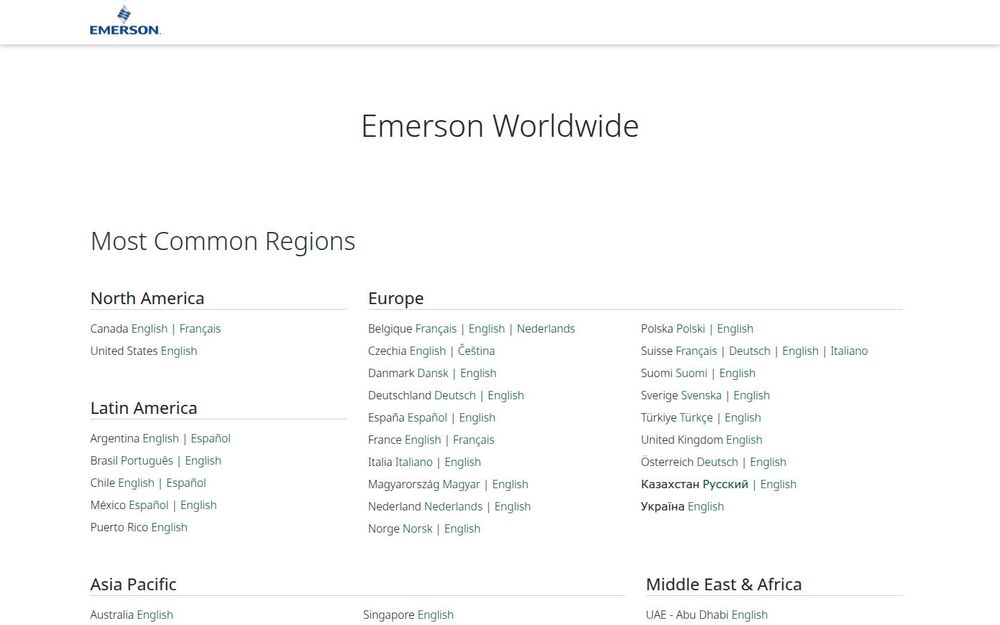Choose Argentina English link
This screenshot has height=625, width=1000.
click(161, 439)
